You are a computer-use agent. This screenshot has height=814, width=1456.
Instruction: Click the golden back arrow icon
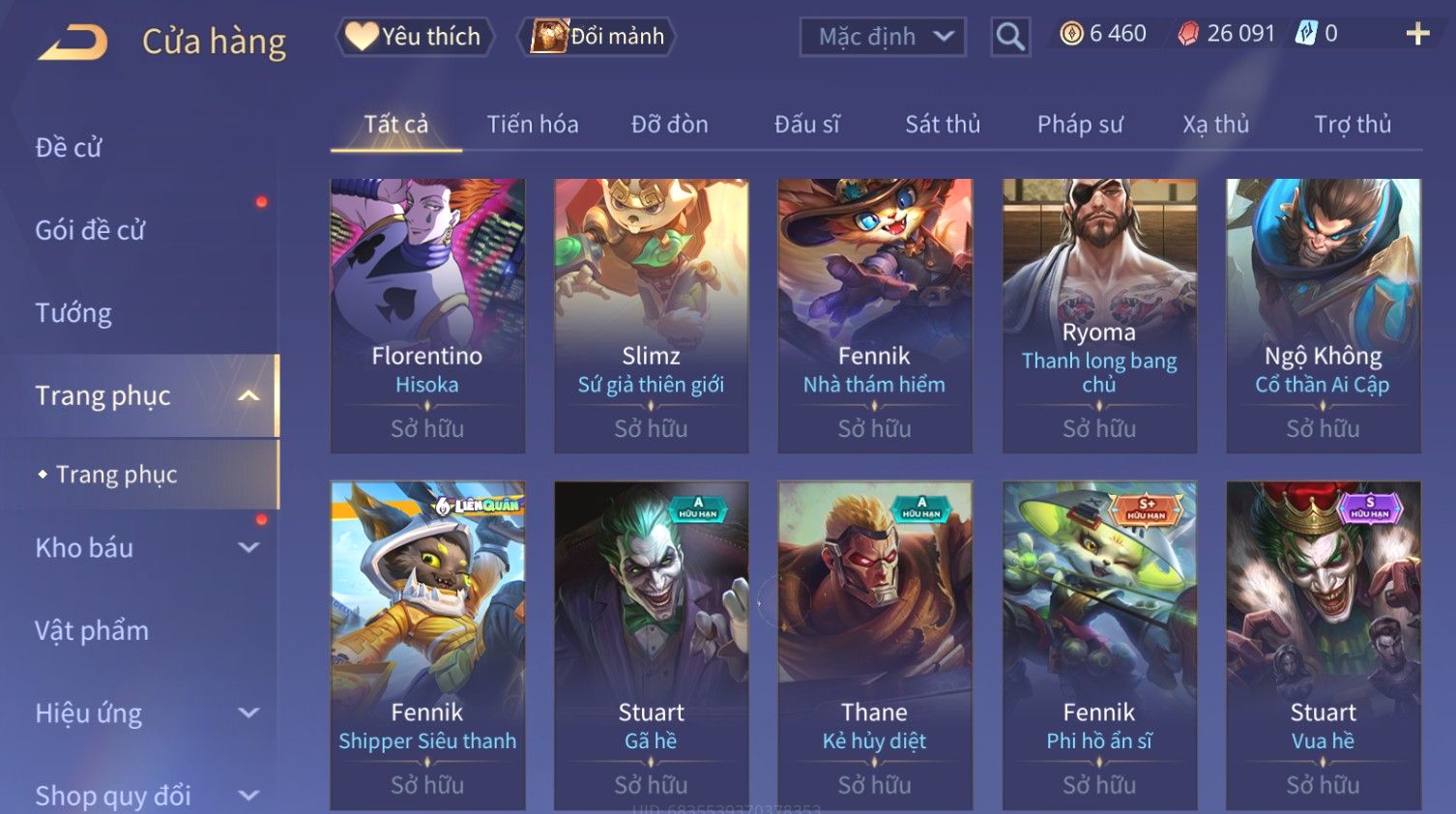[x=73, y=42]
